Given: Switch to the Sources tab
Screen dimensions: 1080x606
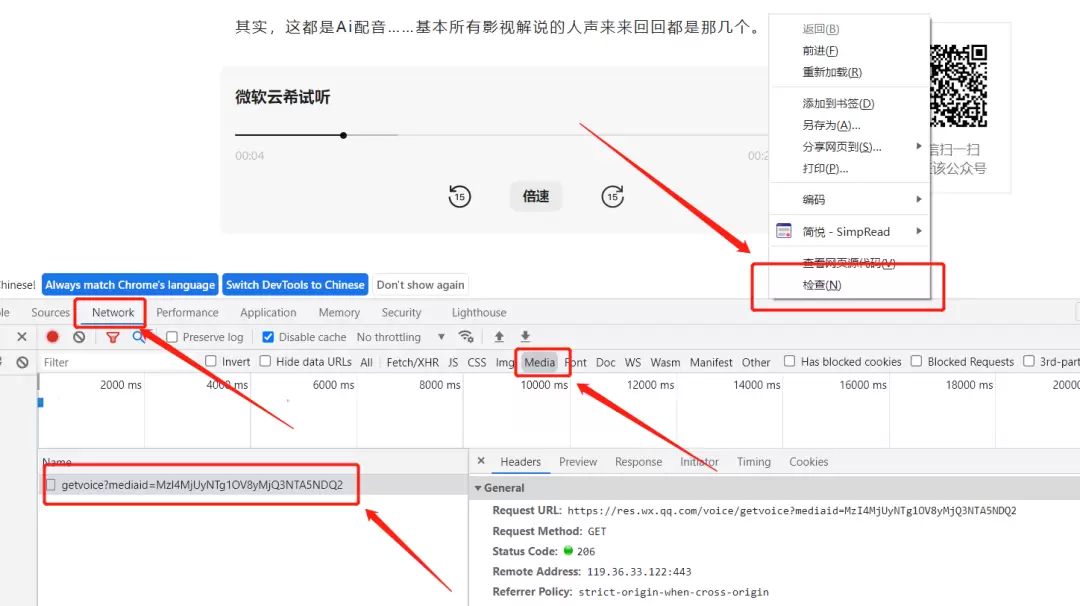Looking at the screenshot, I should [x=50, y=312].
